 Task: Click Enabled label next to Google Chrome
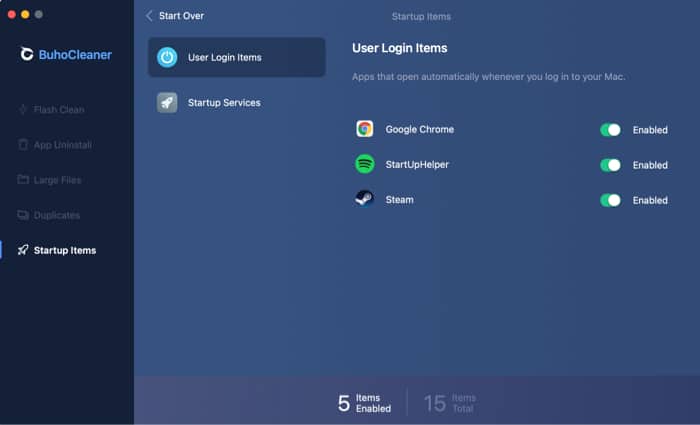coord(650,130)
